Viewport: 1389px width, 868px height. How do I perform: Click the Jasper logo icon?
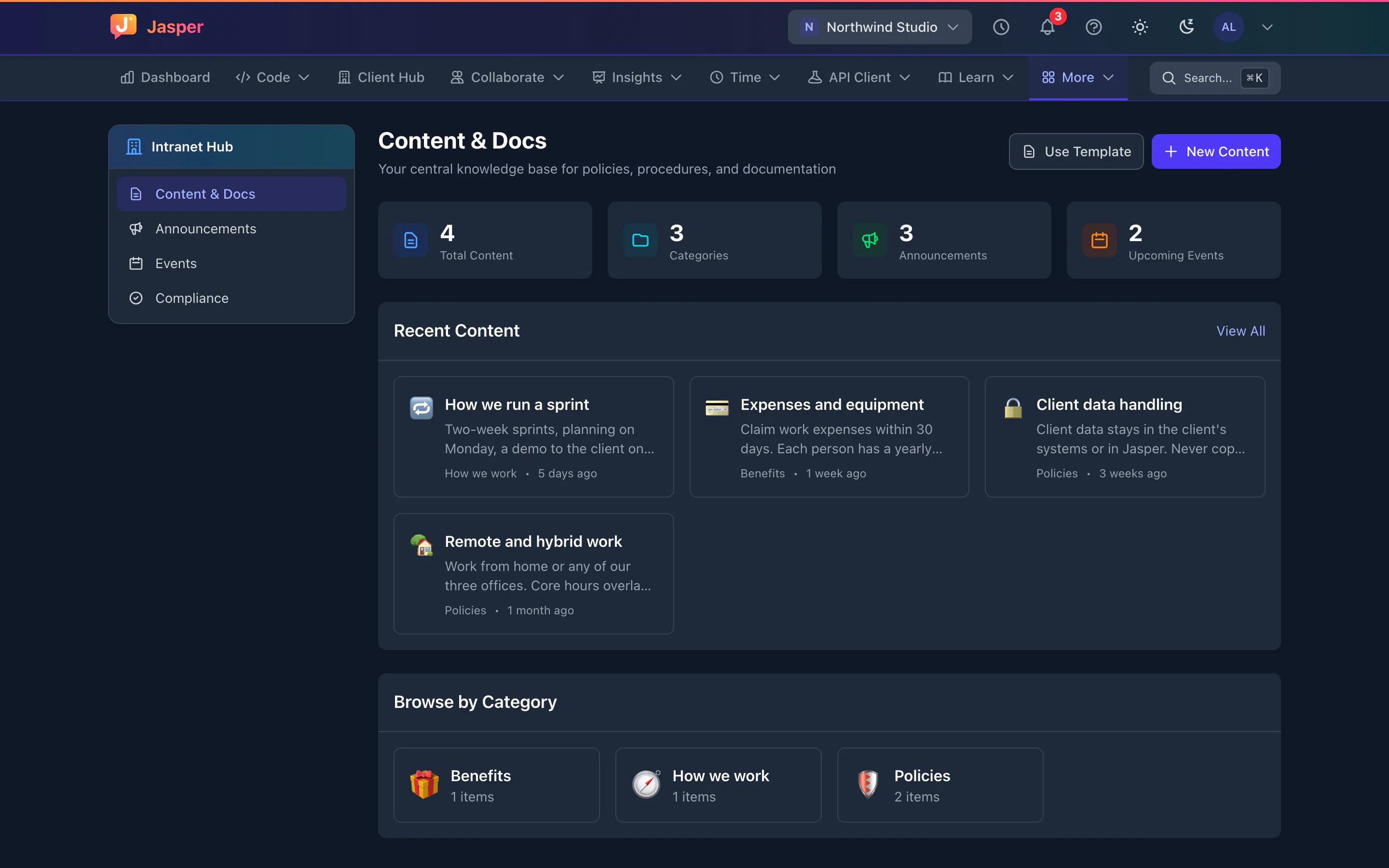(x=123, y=27)
